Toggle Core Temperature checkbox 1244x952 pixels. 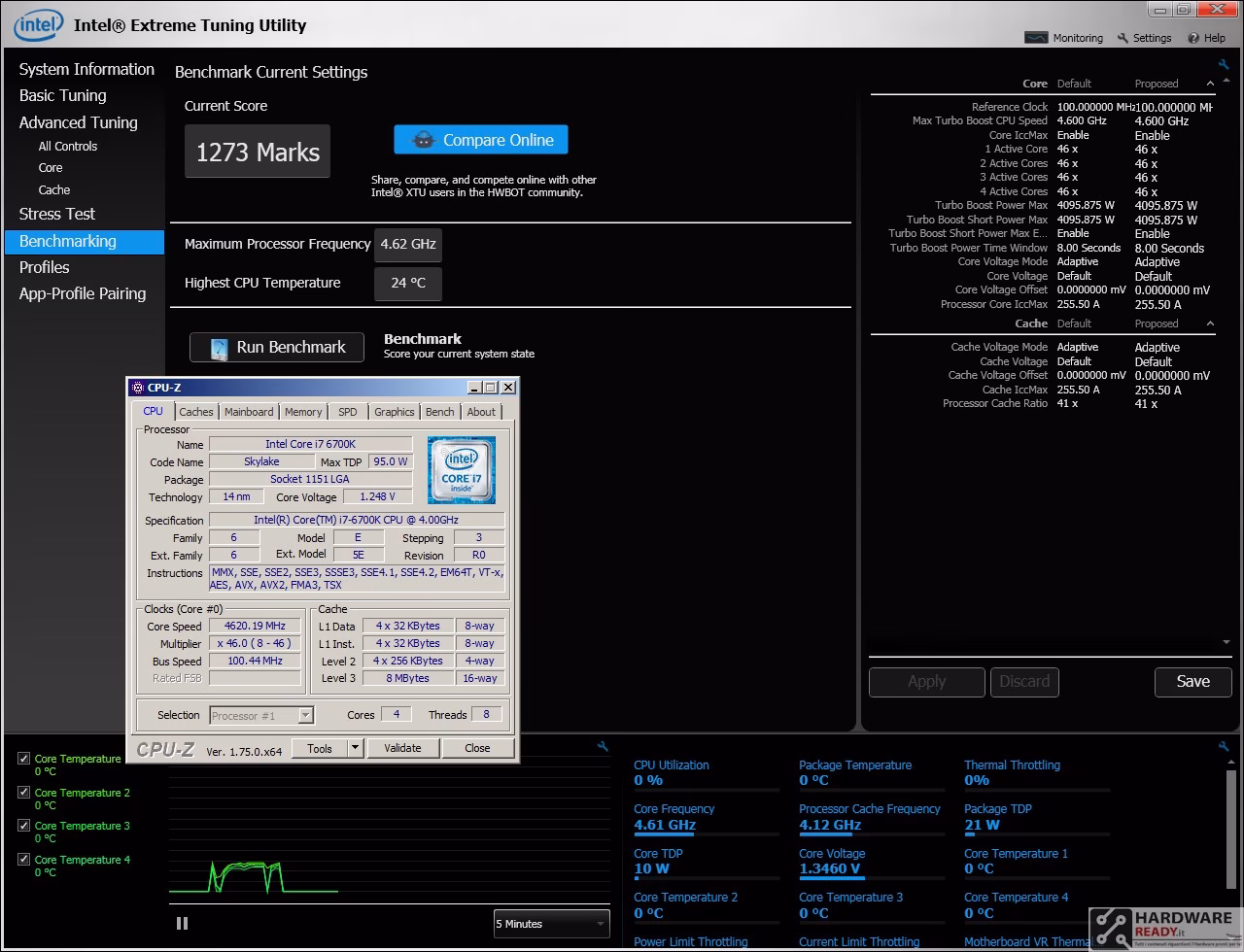[x=24, y=759]
